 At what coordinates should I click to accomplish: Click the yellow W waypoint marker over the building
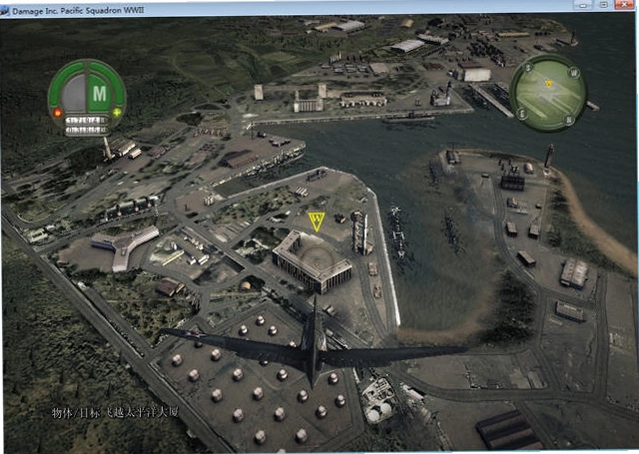[316, 221]
